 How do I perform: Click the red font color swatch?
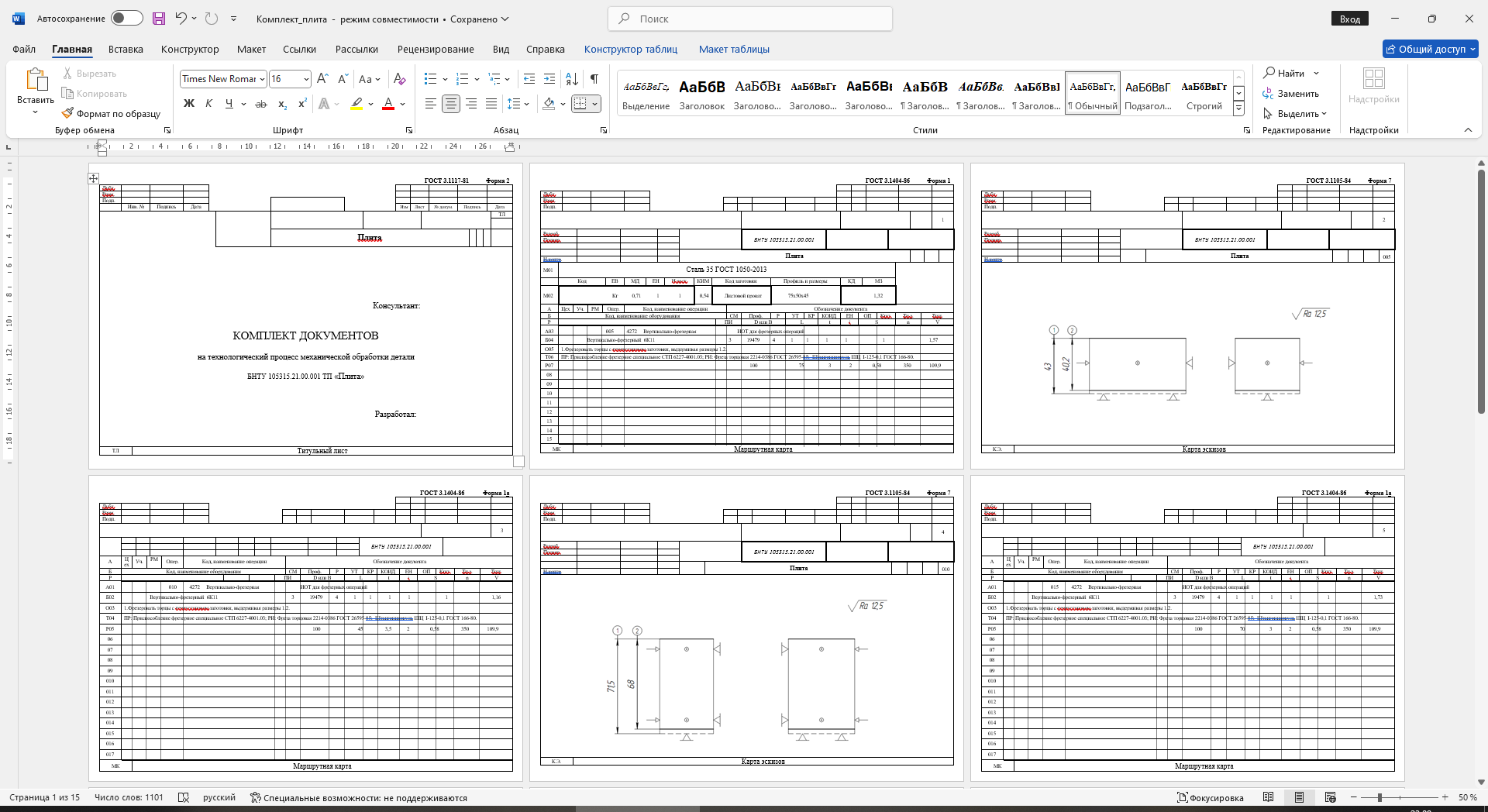pyautogui.click(x=388, y=104)
